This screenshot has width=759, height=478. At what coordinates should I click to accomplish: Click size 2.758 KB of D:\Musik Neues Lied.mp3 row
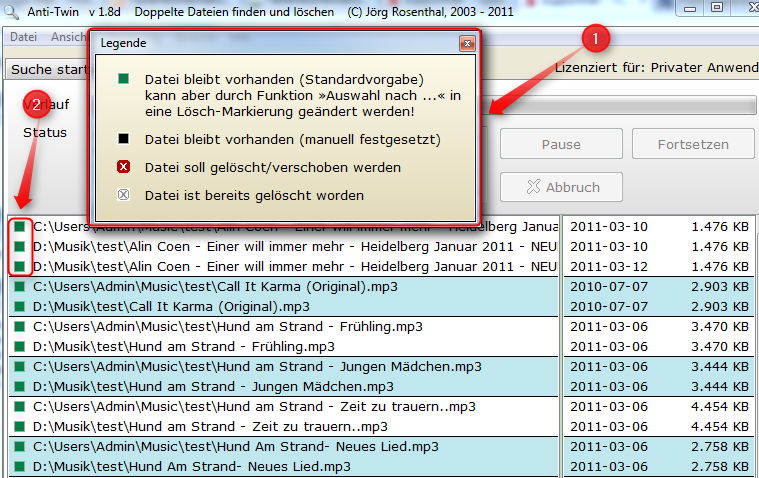click(x=720, y=467)
